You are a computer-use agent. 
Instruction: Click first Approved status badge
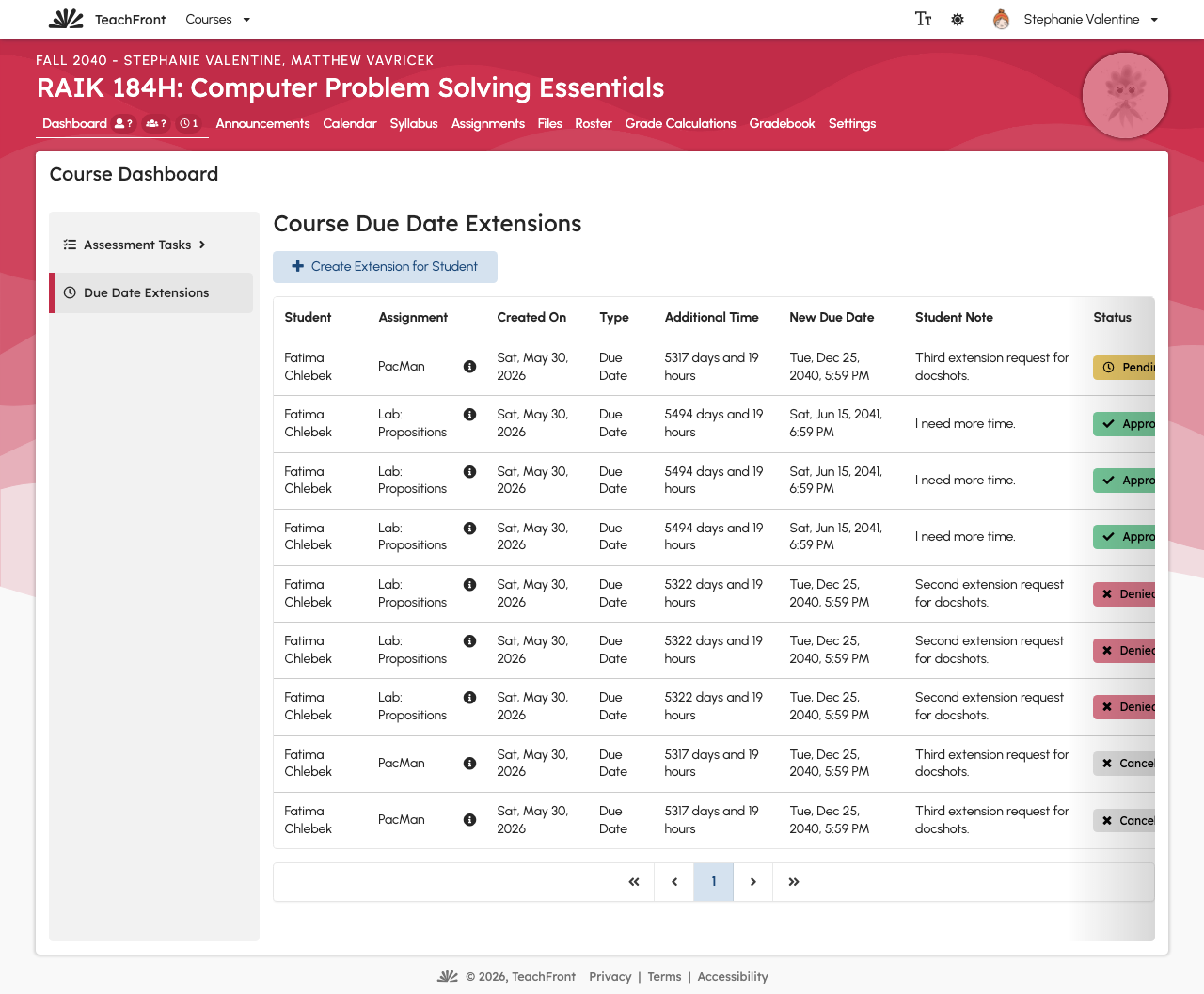coord(1124,424)
